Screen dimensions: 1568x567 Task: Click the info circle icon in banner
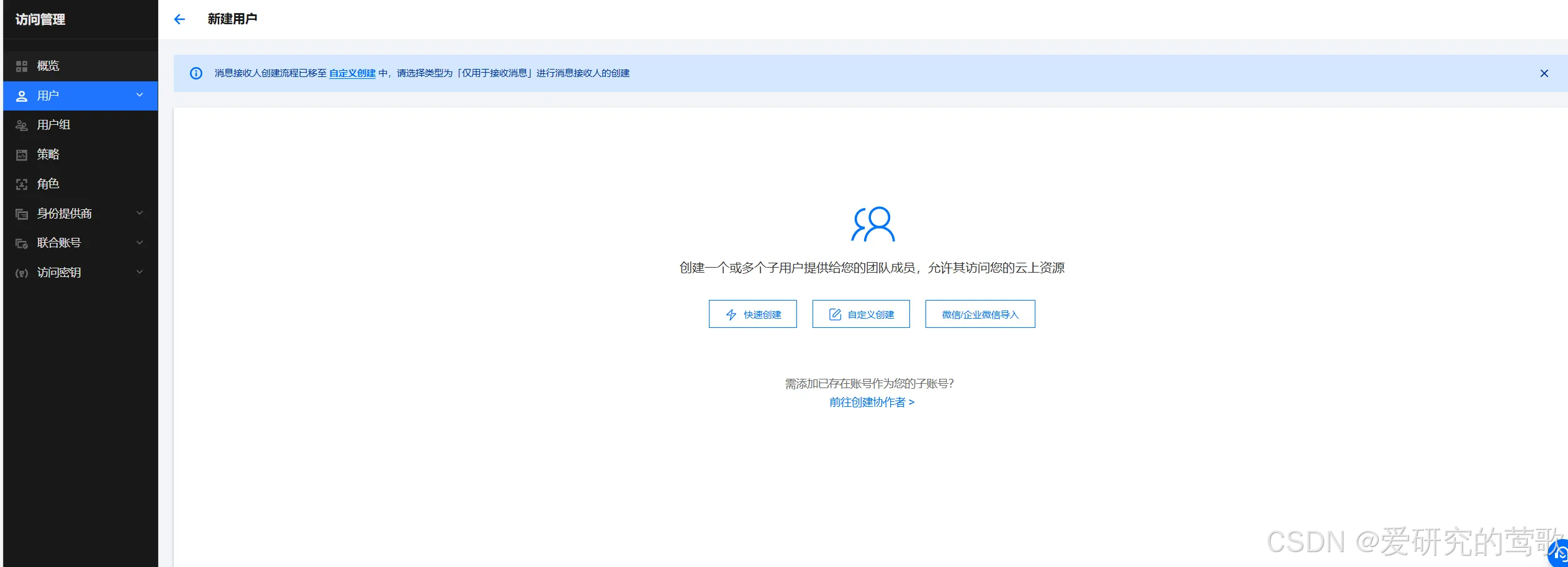196,73
